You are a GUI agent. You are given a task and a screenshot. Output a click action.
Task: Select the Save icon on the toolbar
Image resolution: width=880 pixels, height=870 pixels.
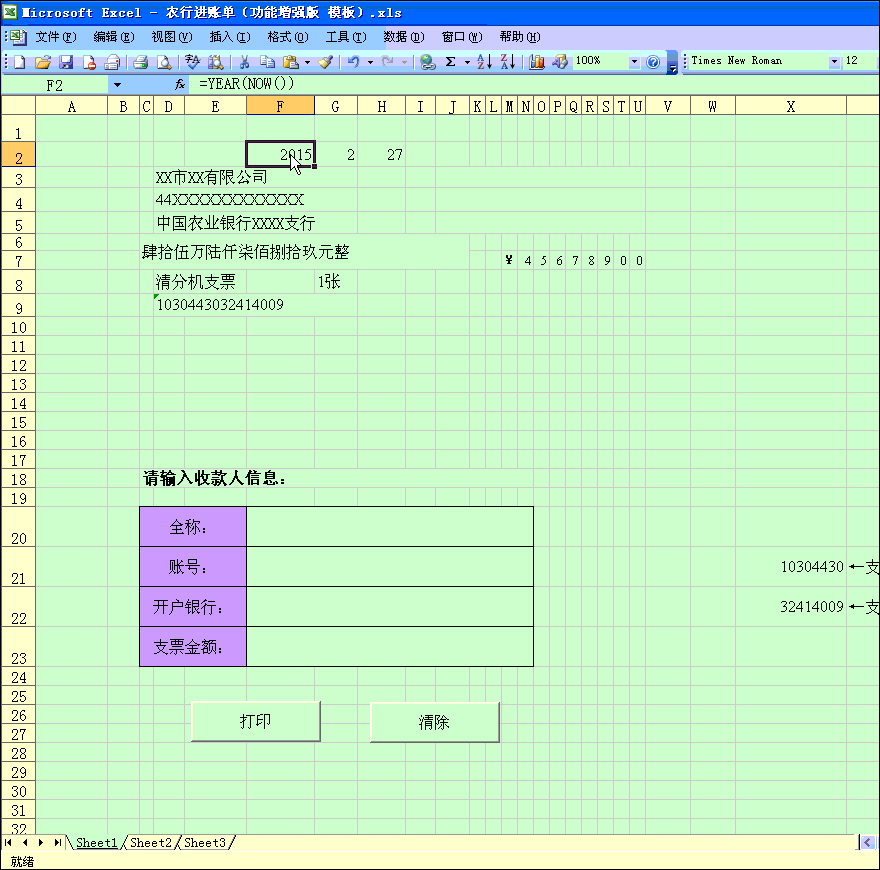pos(66,61)
